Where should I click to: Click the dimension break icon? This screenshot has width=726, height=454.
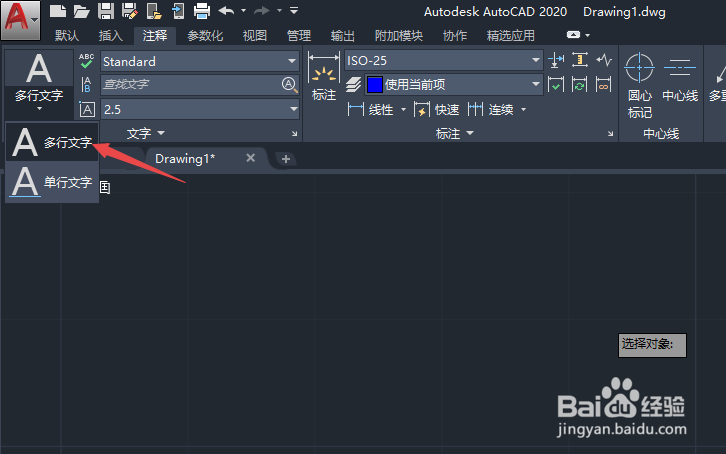click(556, 60)
